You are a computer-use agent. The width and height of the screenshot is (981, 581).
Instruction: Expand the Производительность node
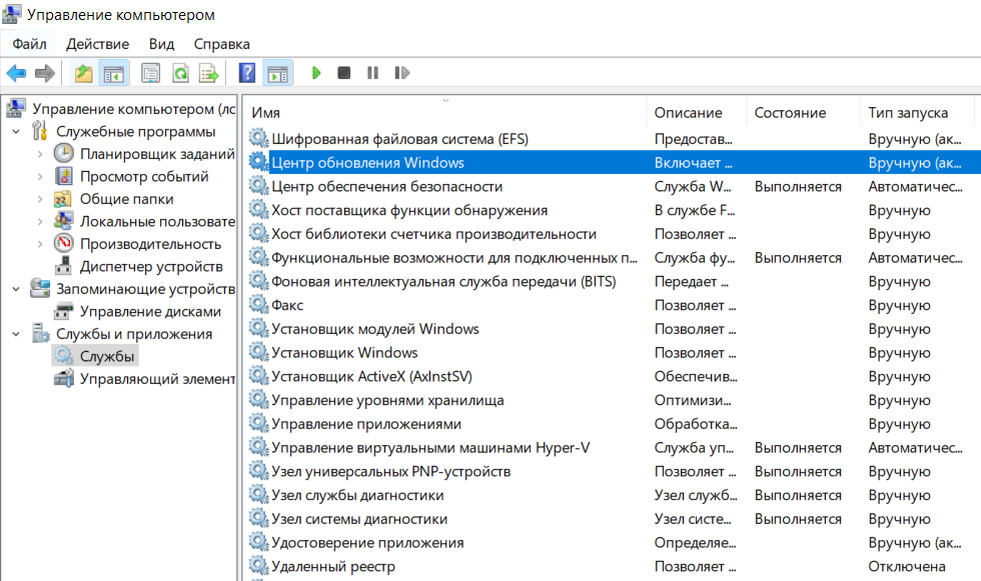tap(40, 244)
